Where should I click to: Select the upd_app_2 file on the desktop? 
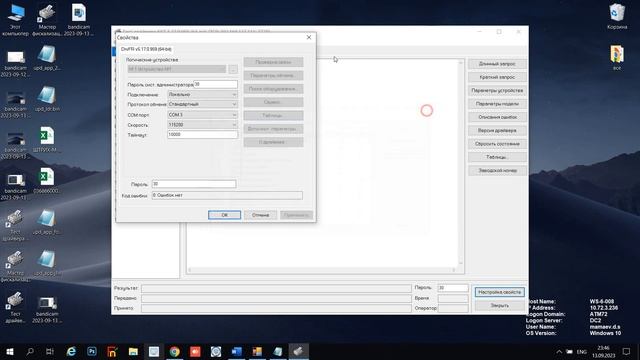coord(47,58)
